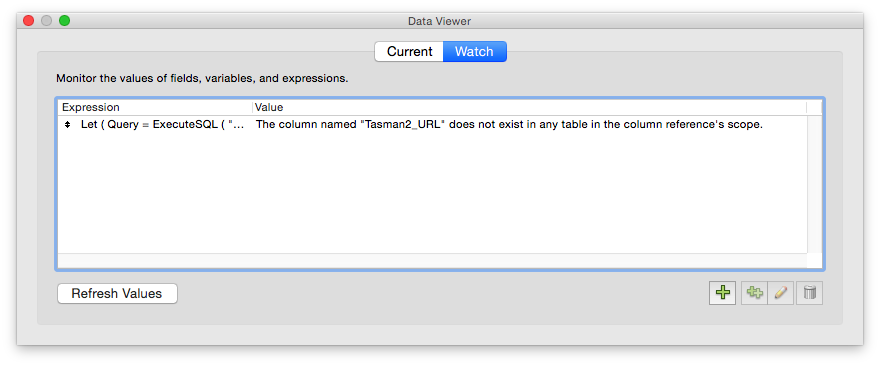Delete the expression using the trash icon

(809, 293)
